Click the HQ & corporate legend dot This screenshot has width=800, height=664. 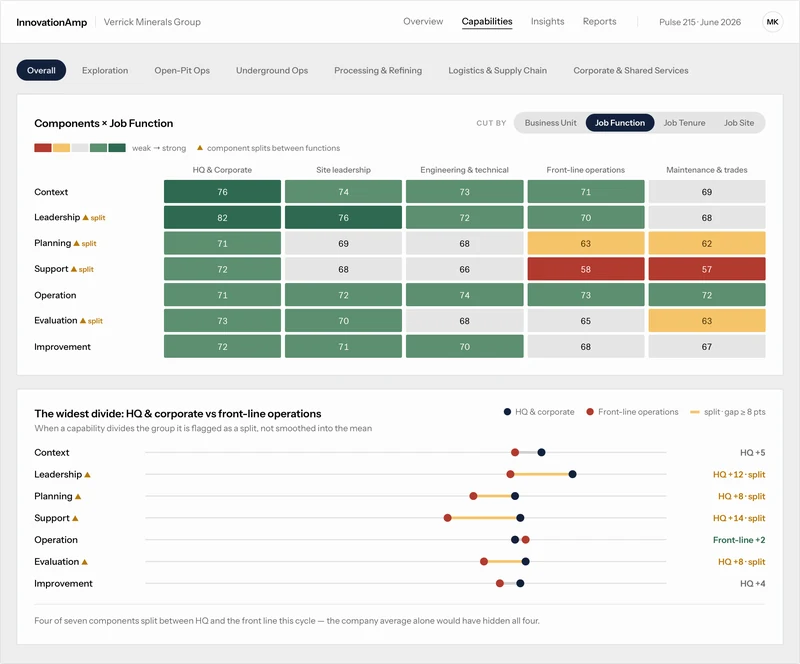[507, 412]
